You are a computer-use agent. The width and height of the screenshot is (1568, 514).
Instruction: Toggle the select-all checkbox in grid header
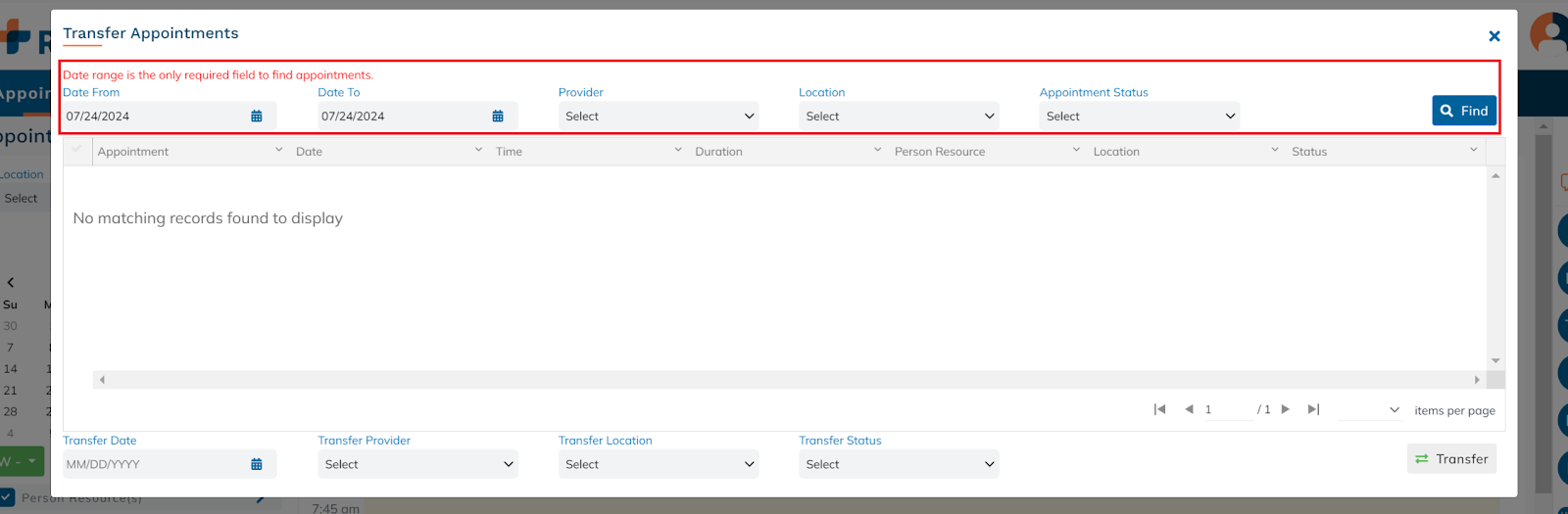click(76, 150)
